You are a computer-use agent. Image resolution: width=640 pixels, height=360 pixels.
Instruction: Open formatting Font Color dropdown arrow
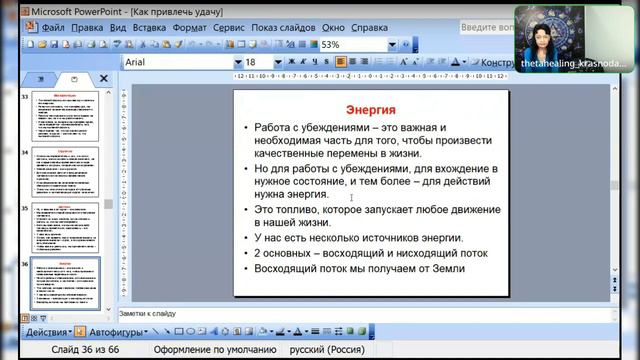coord(464,62)
